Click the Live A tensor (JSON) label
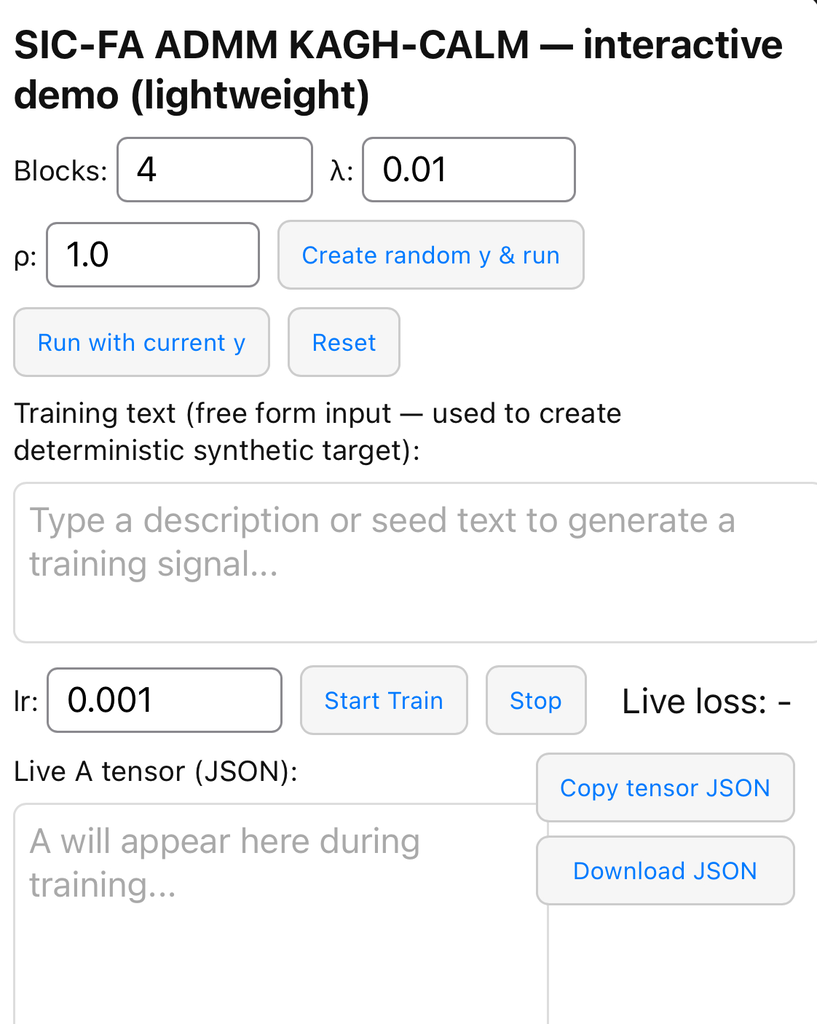The height and width of the screenshot is (1024, 817). pyautogui.click(x=156, y=771)
